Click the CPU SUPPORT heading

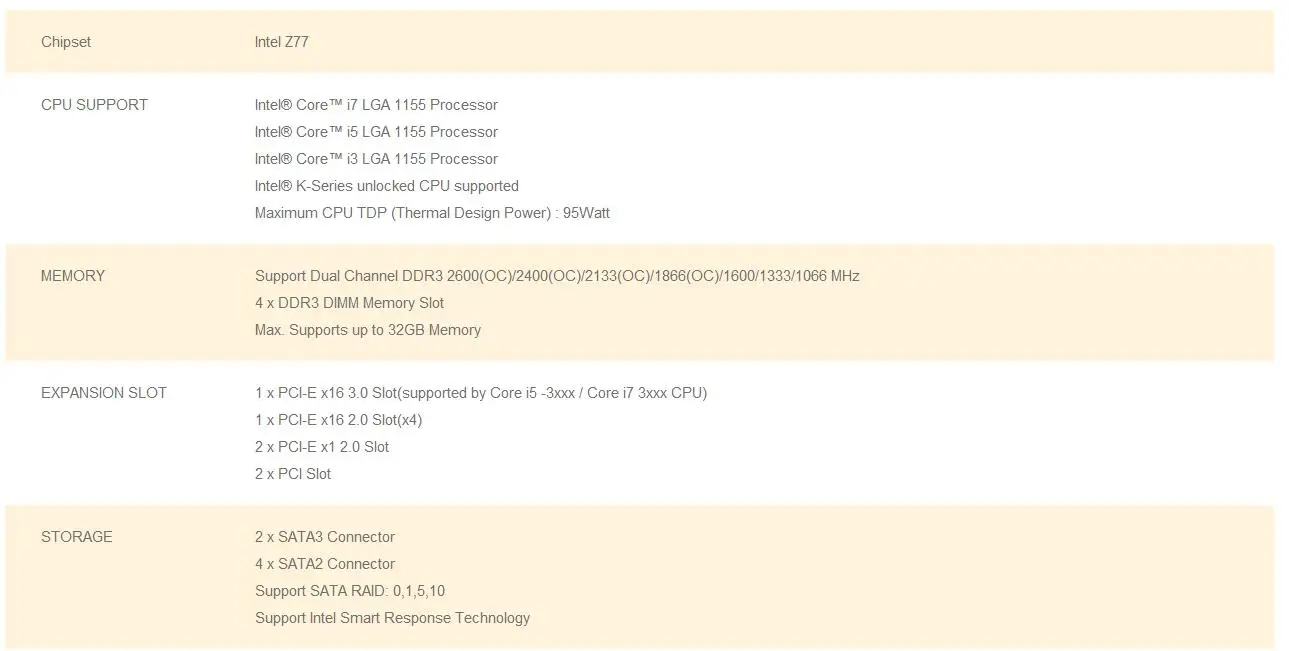[94, 105]
